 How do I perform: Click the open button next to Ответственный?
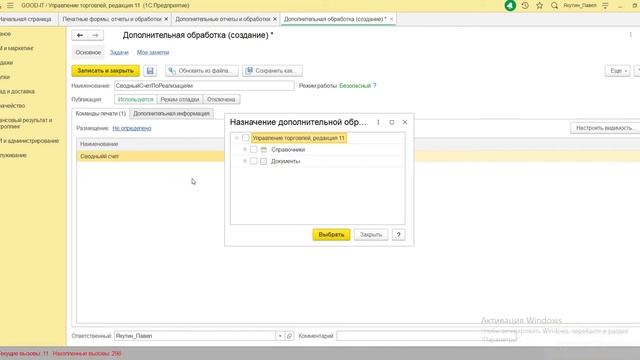point(289,336)
